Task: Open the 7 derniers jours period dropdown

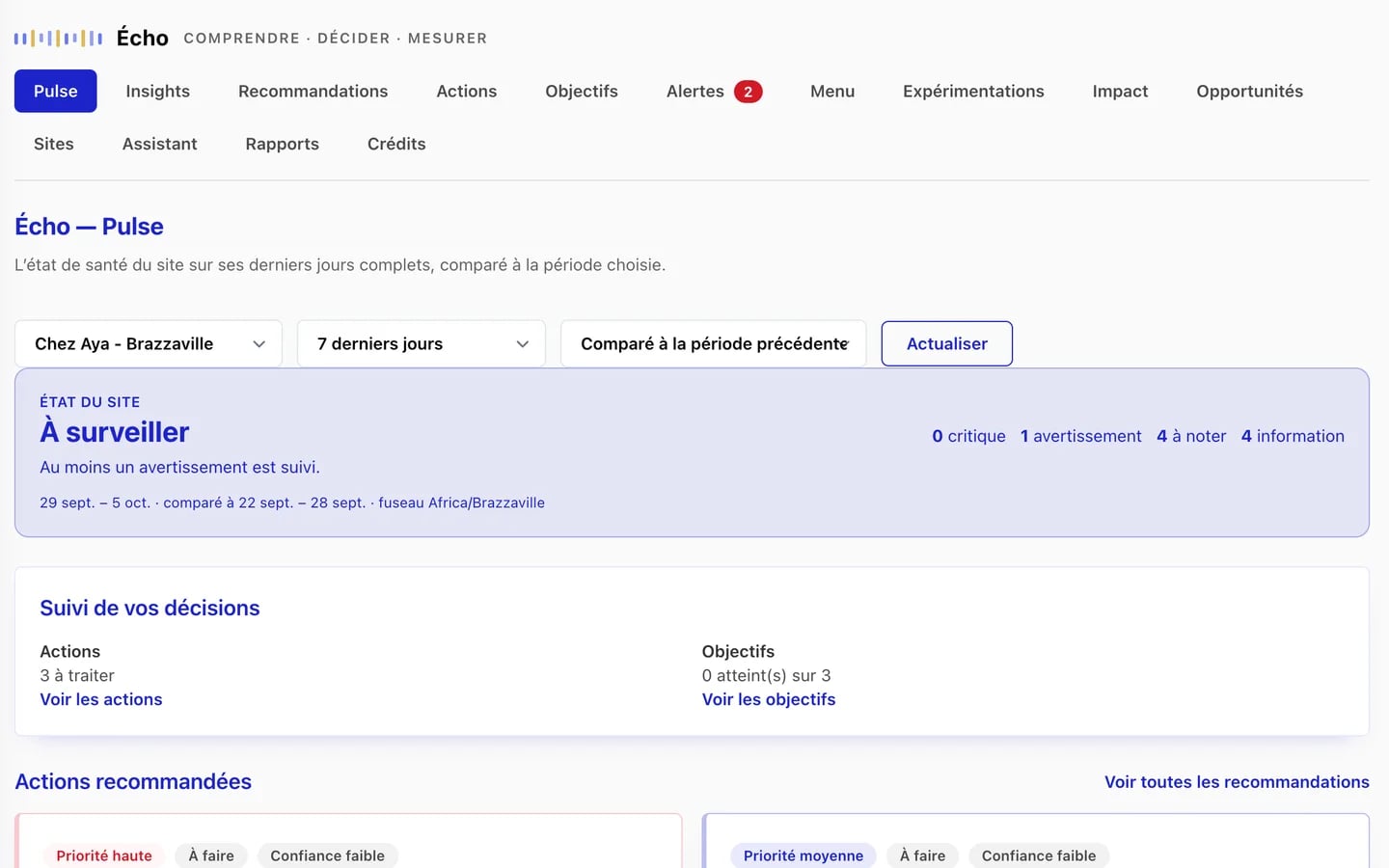Action: [422, 343]
